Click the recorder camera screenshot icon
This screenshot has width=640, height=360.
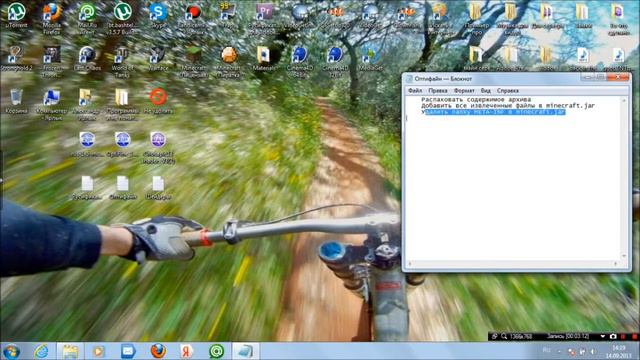[613, 336]
